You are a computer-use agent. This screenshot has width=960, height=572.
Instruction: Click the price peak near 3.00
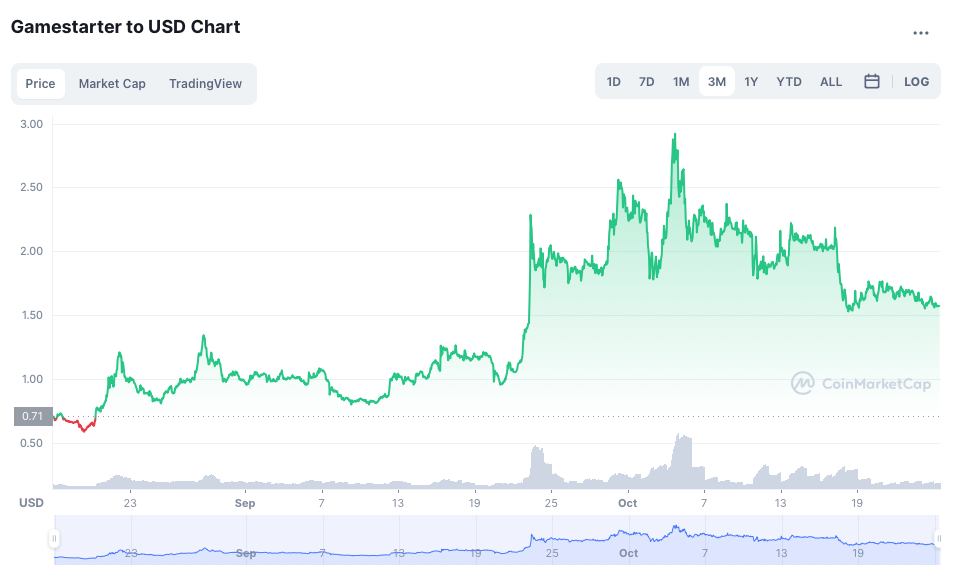(675, 135)
